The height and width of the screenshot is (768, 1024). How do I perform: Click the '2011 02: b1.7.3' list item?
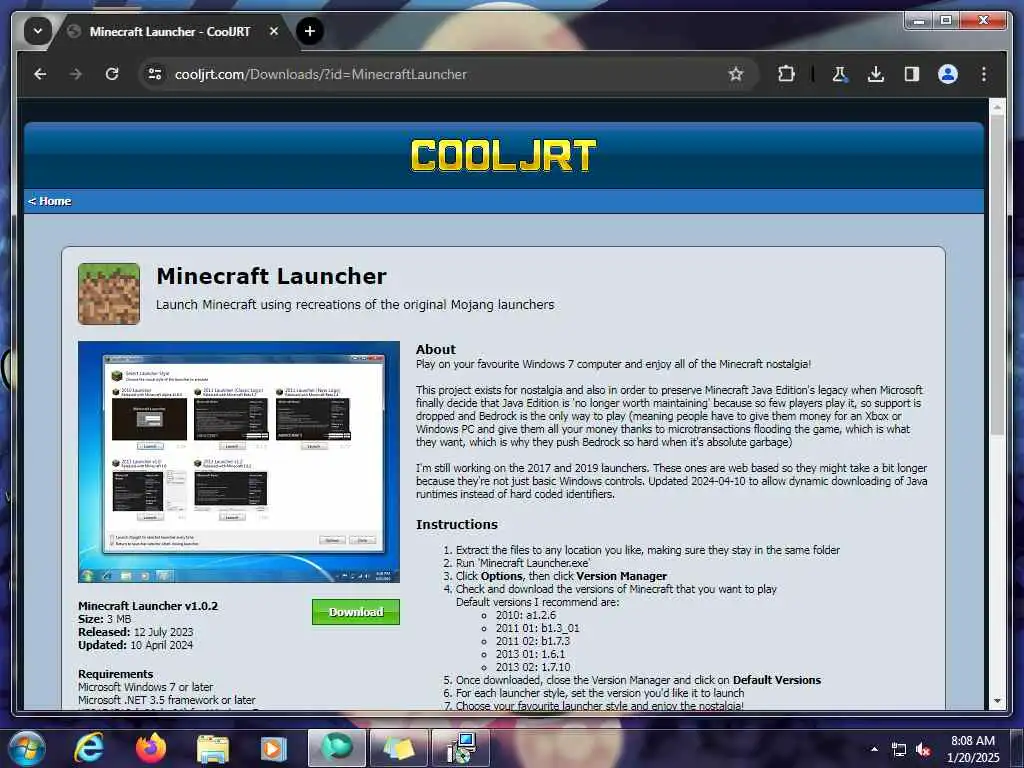tap(533, 641)
